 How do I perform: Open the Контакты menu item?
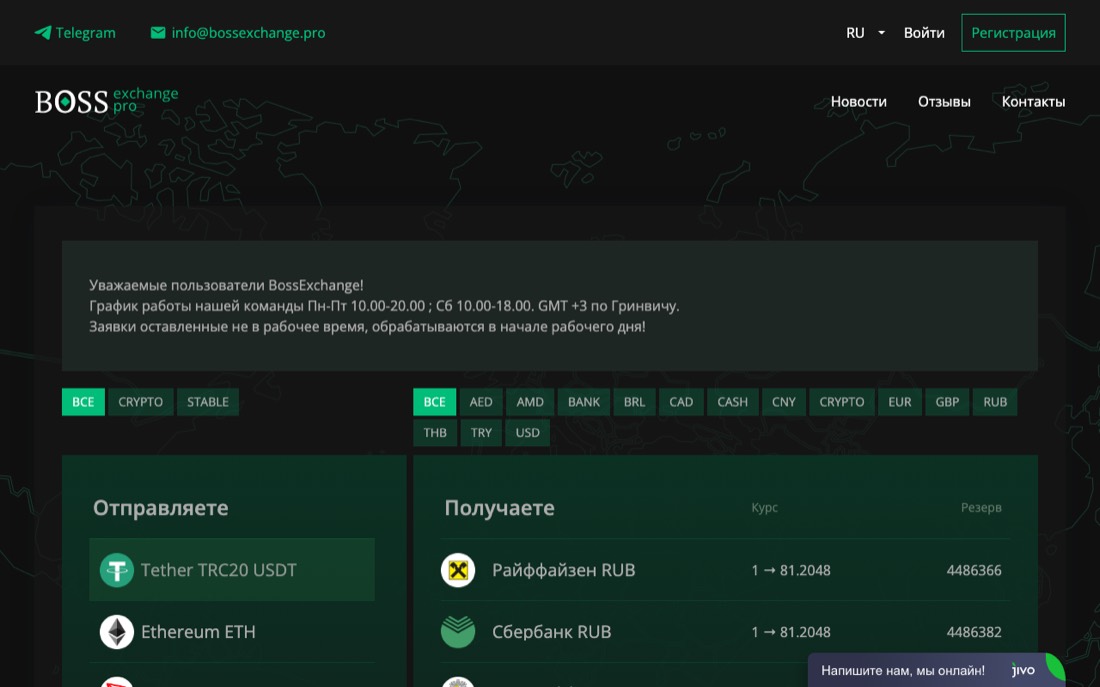(x=1033, y=102)
